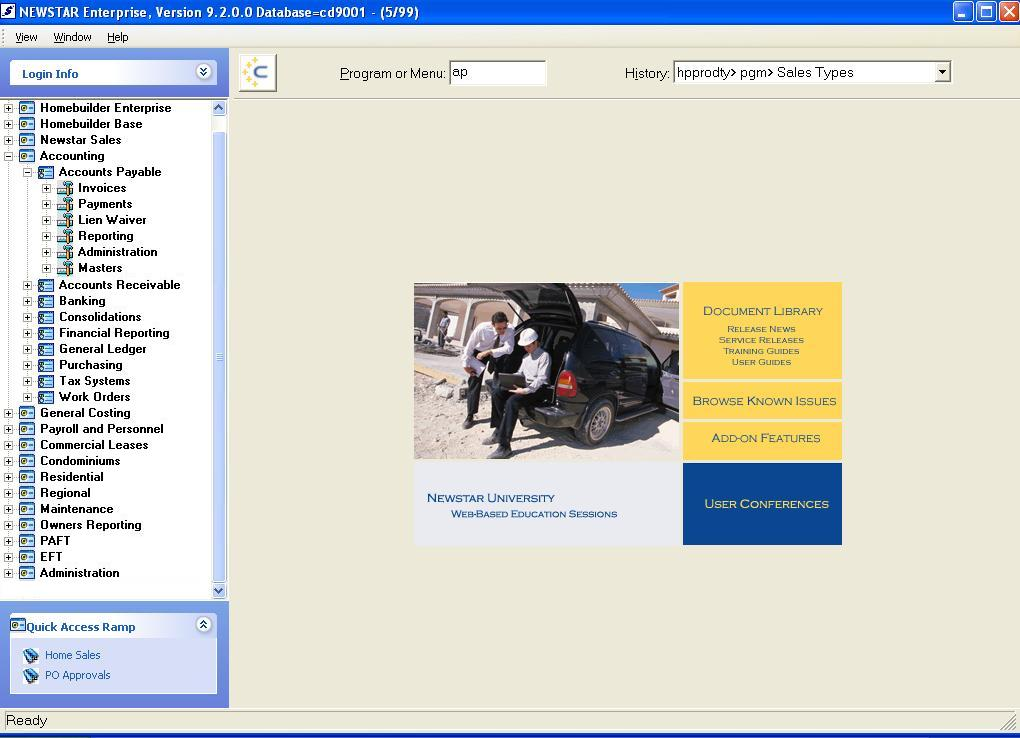Open Browse Known Issues tile
The image size is (1020, 738).
[x=762, y=401]
